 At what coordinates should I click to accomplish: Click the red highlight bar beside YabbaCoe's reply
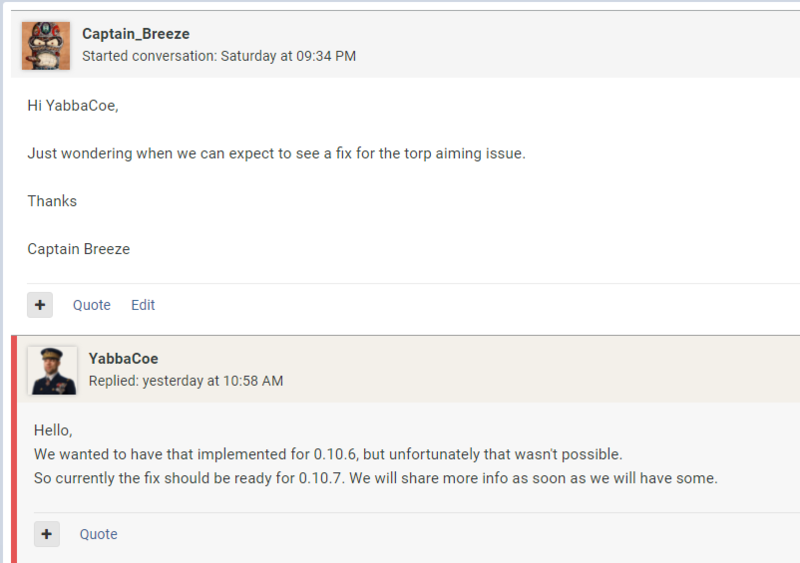point(14,450)
